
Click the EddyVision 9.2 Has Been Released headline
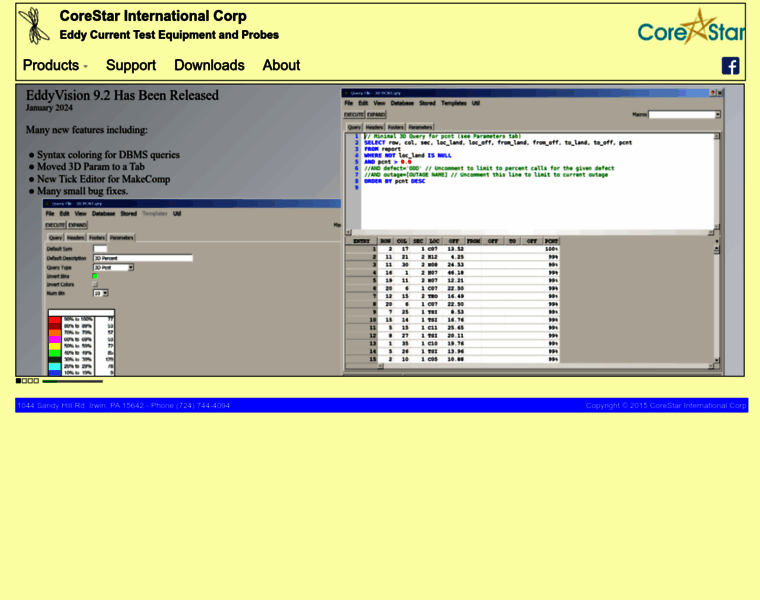(122, 96)
